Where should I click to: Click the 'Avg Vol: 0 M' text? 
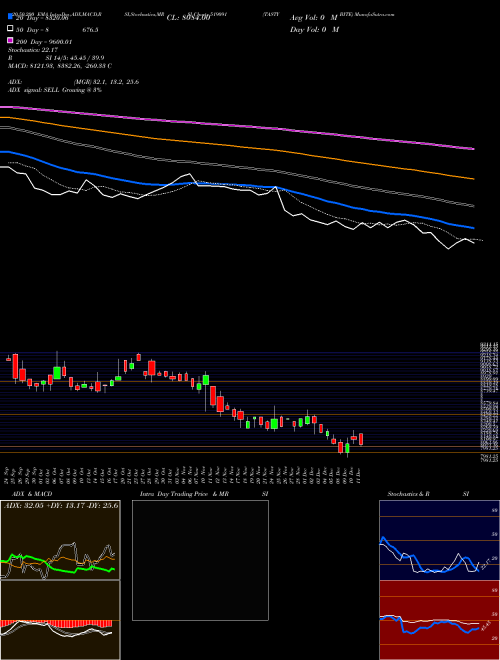(314, 18)
